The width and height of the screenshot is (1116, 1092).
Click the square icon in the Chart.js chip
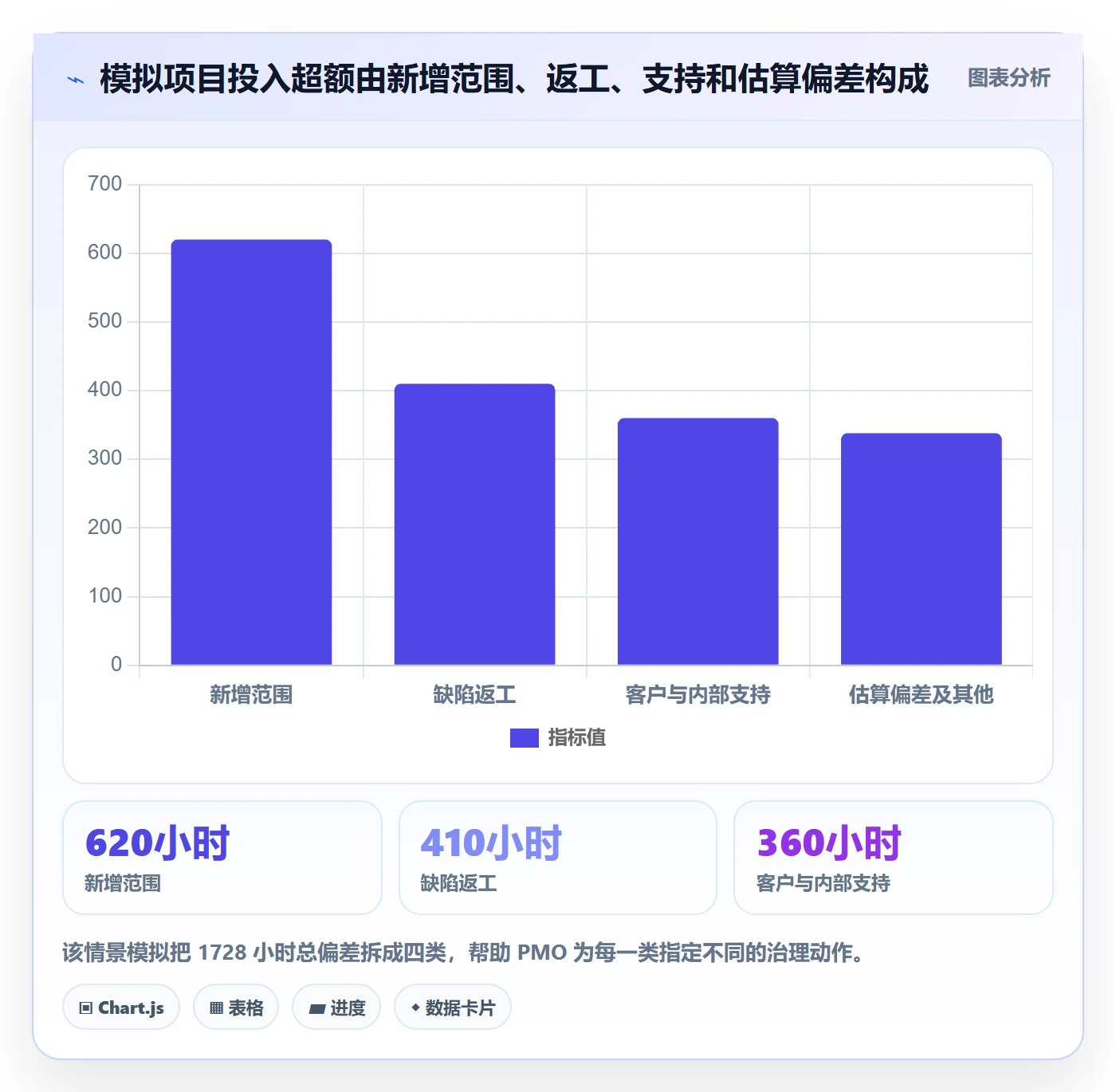[86, 1008]
